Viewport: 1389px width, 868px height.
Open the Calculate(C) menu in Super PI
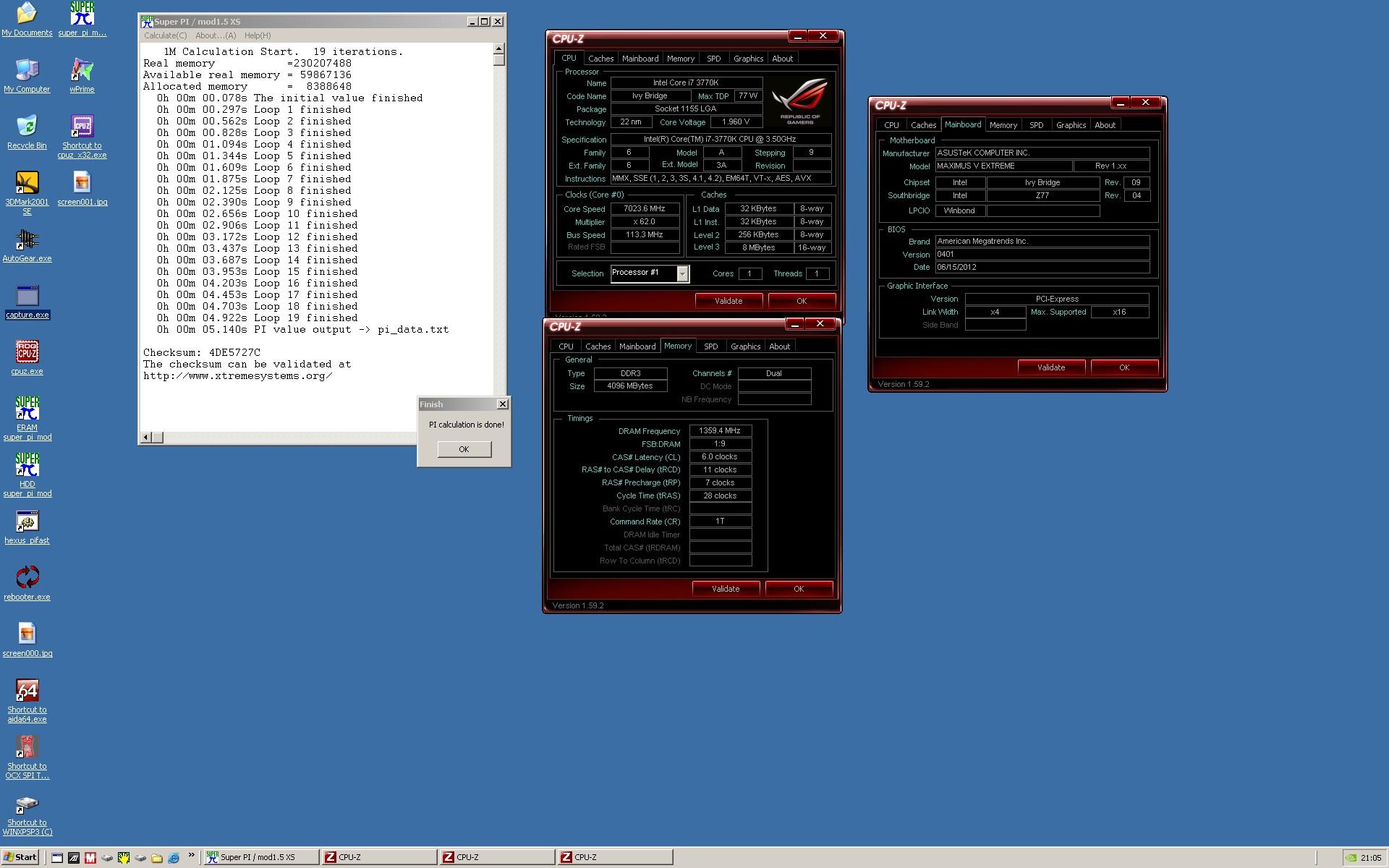pos(165,35)
